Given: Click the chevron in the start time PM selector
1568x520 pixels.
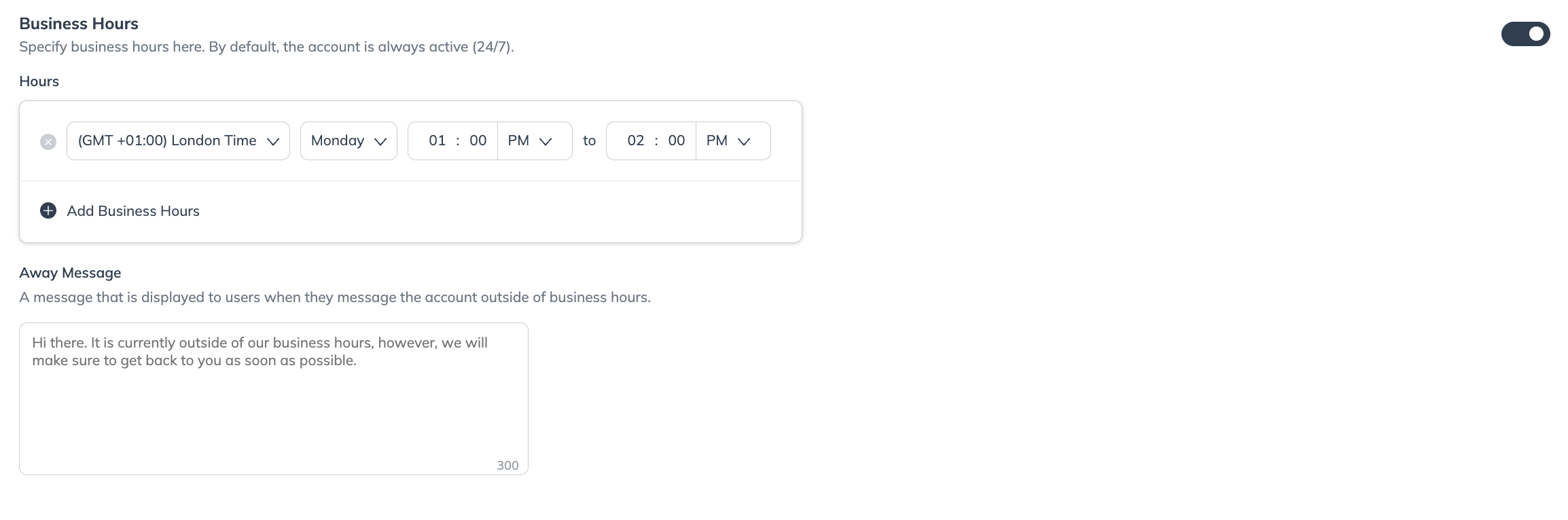Looking at the screenshot, I should (x=546, y=141).
